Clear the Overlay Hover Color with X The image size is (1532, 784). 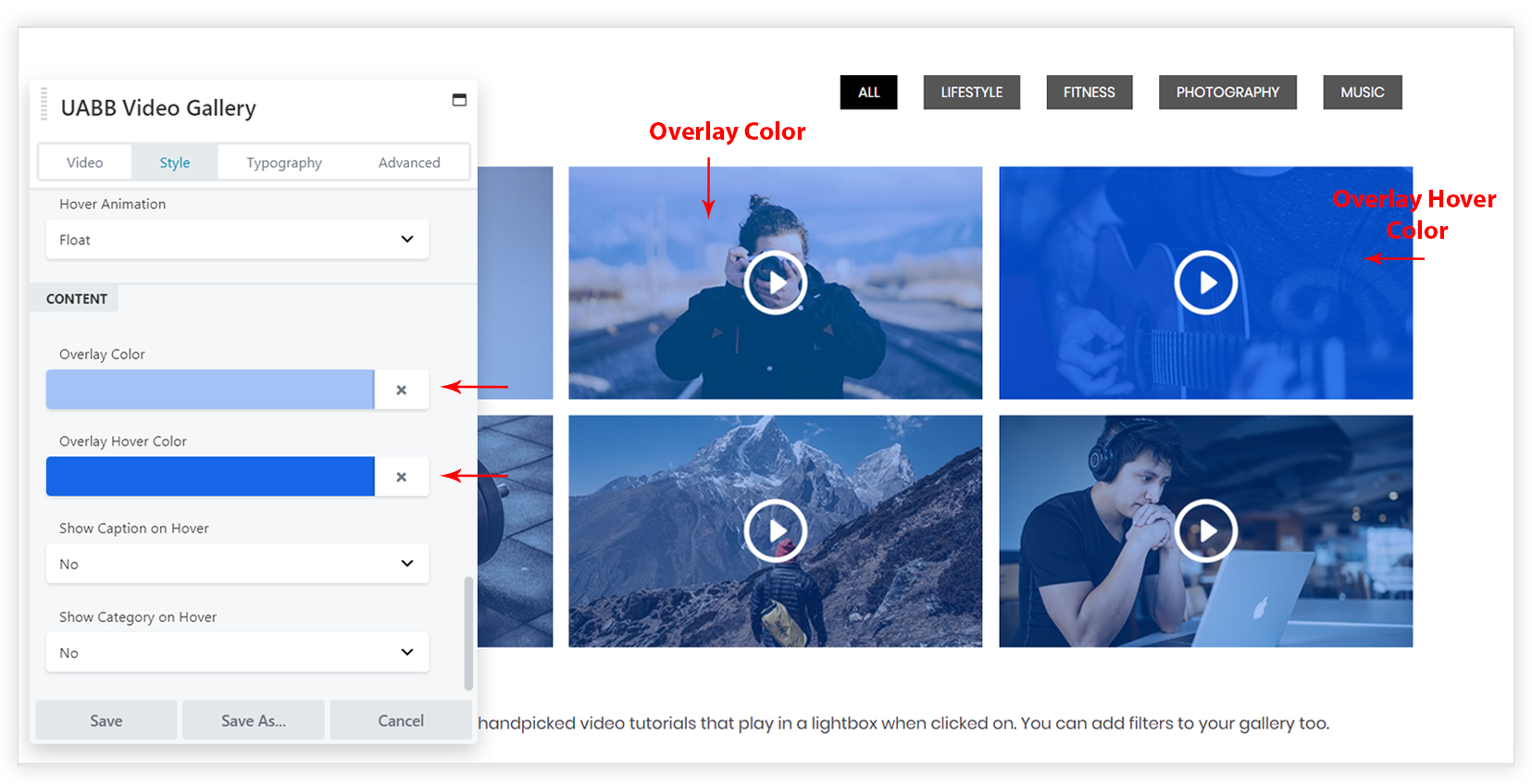click(x=401, y=477)
